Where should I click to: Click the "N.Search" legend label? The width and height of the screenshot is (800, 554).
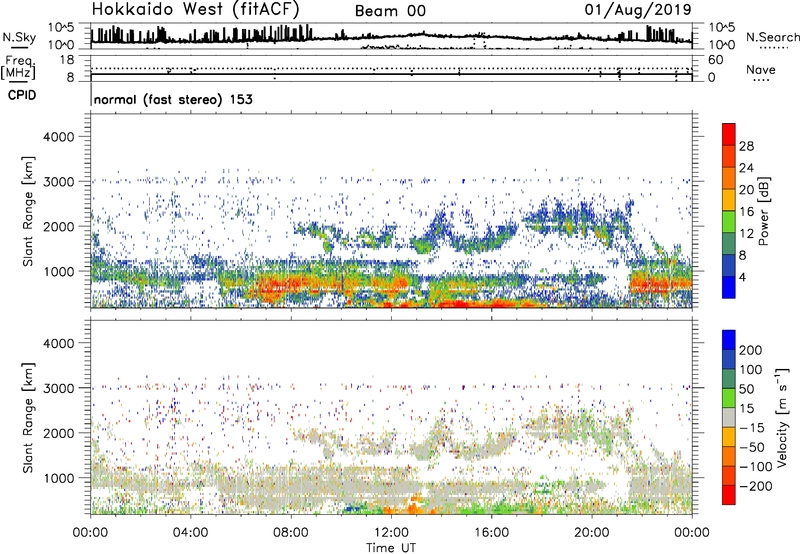coord(773,37)
